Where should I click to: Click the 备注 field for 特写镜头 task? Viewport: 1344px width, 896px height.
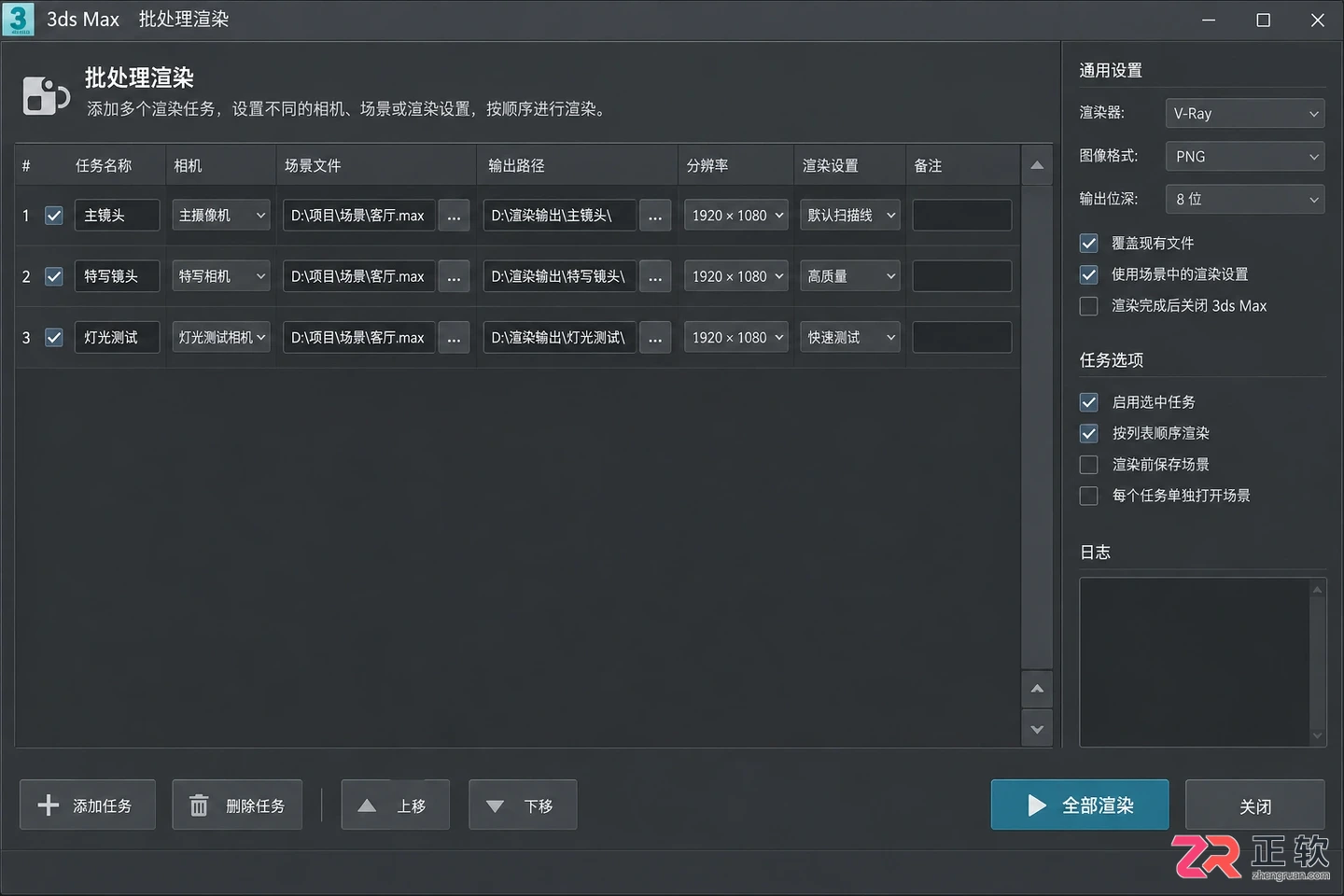click(962, 276)
